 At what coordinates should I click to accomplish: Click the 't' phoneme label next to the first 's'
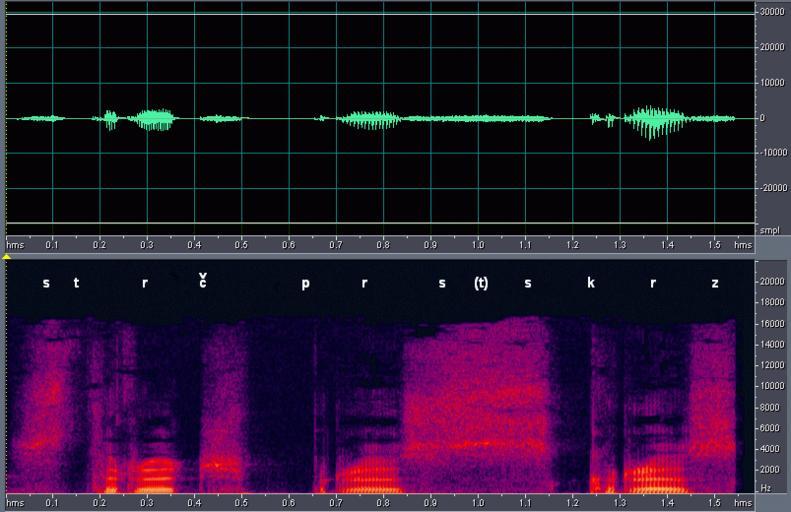tap(76, 283)
